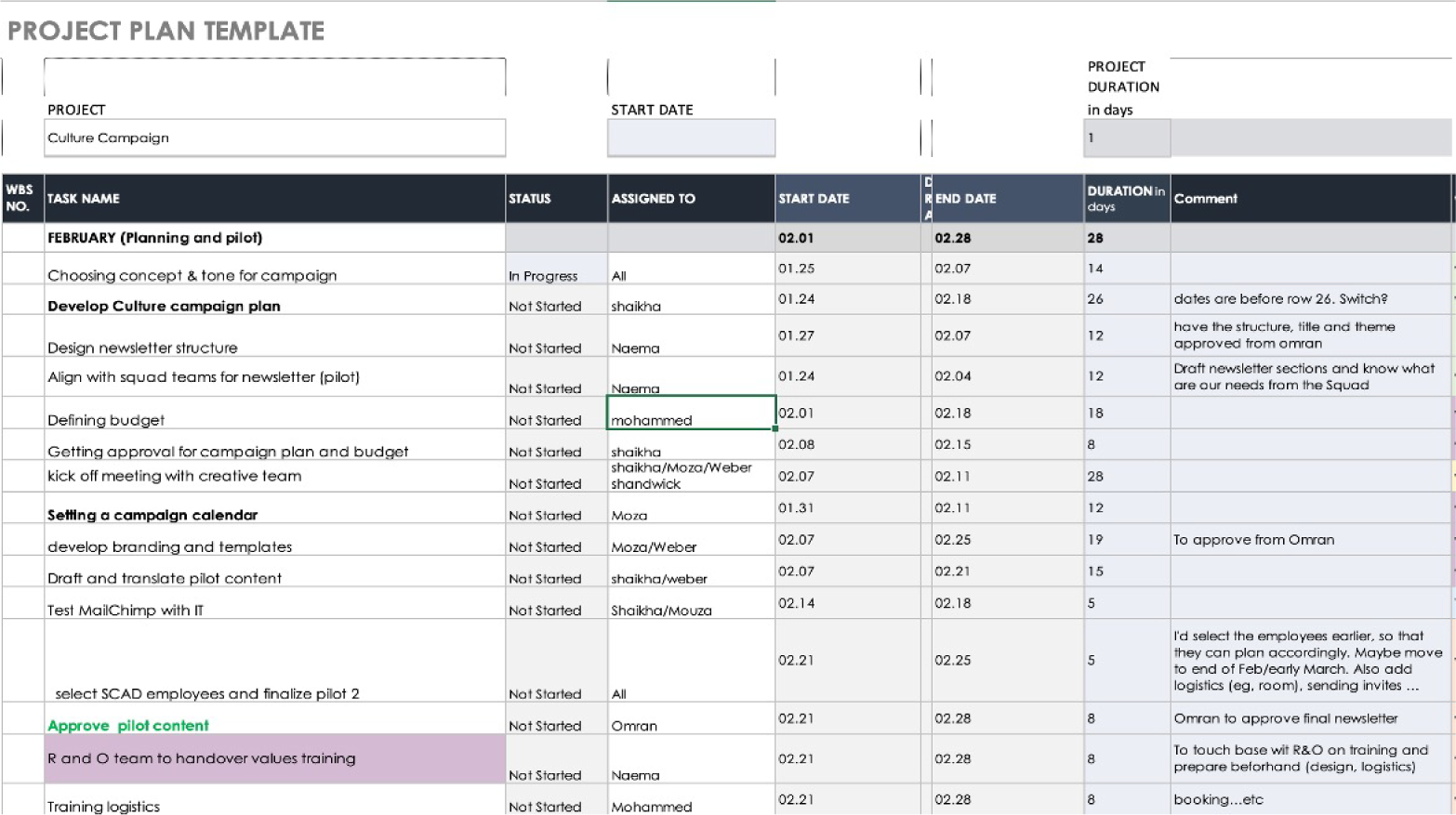Click duration 15 in Draft and translate row
Viewport: 1456px width, 815px height.
click(1127, 571)
